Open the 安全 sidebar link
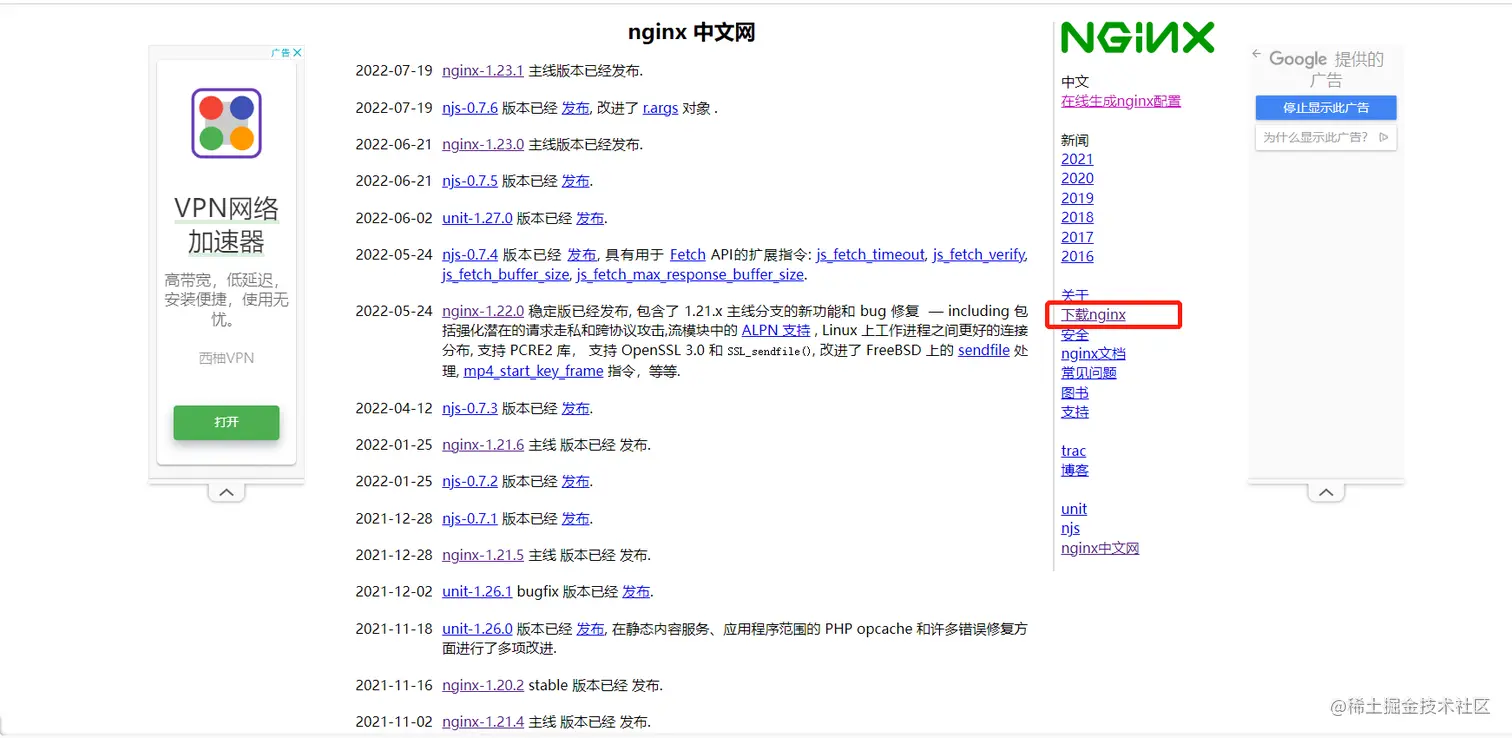The height and width of the screenshot is (738, 1512). (1075, 334)
